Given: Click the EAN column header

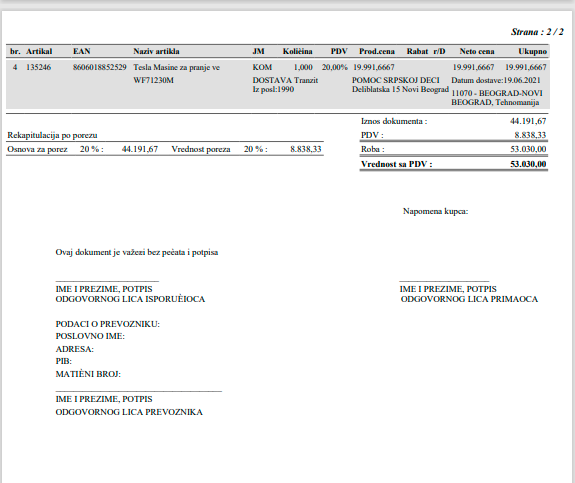Looking at the screenshot, I should click(x=81, y=51).
